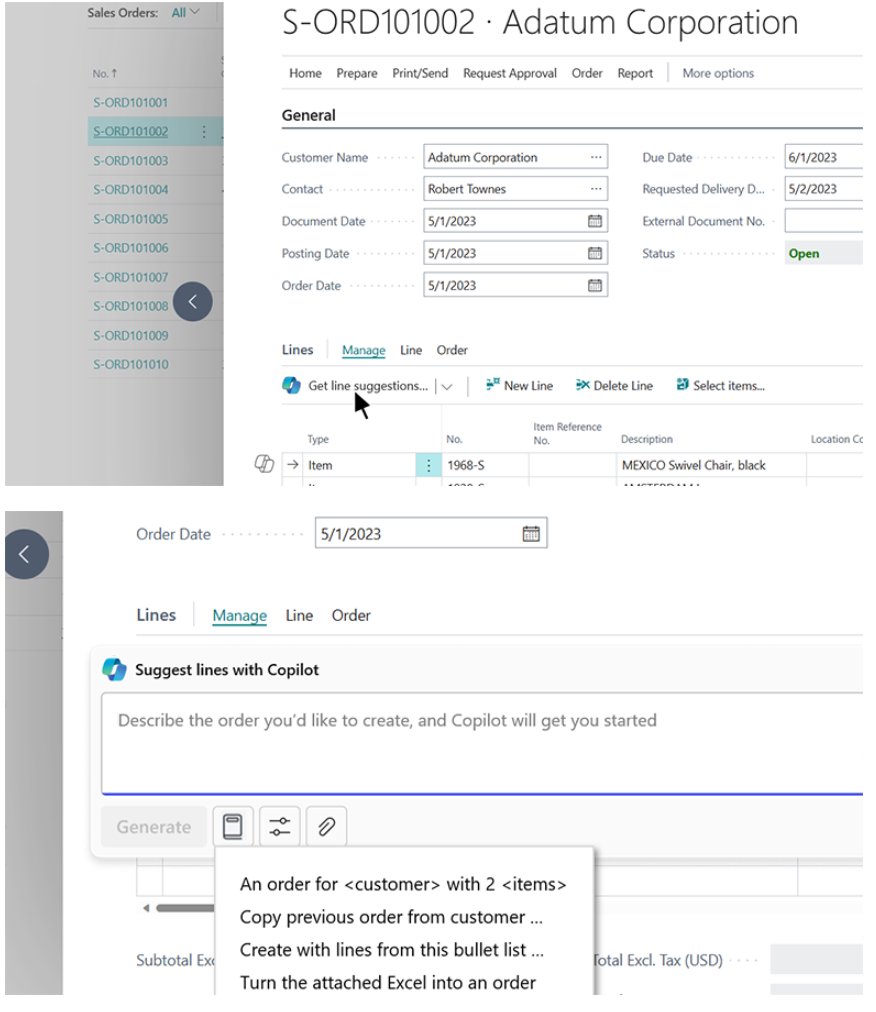Screen dimensions: 876x1012
Task: Open sales order S-ORD101009
Action: point(130,336)
